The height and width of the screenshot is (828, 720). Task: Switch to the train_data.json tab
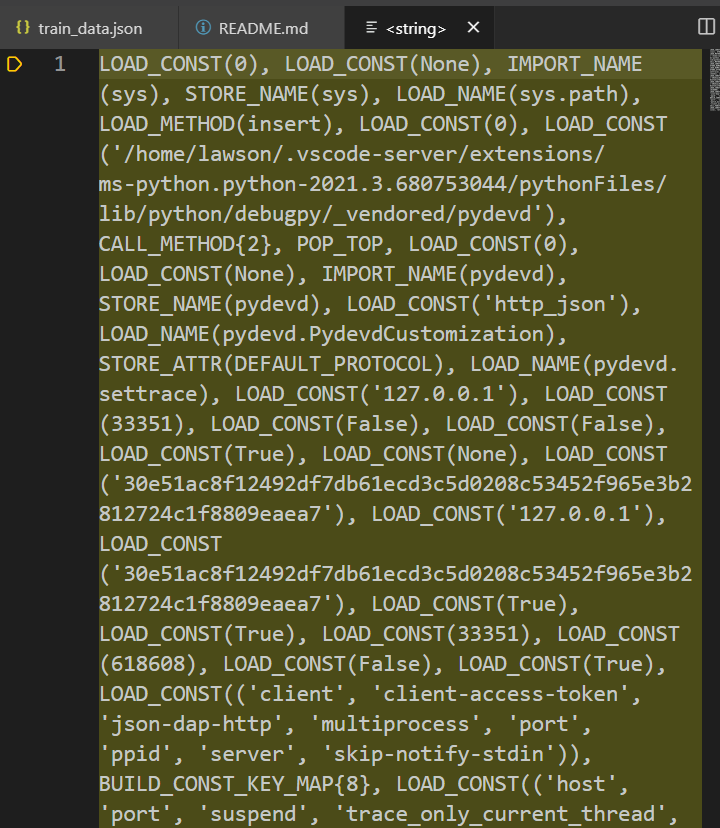click(x=89, y=28)
